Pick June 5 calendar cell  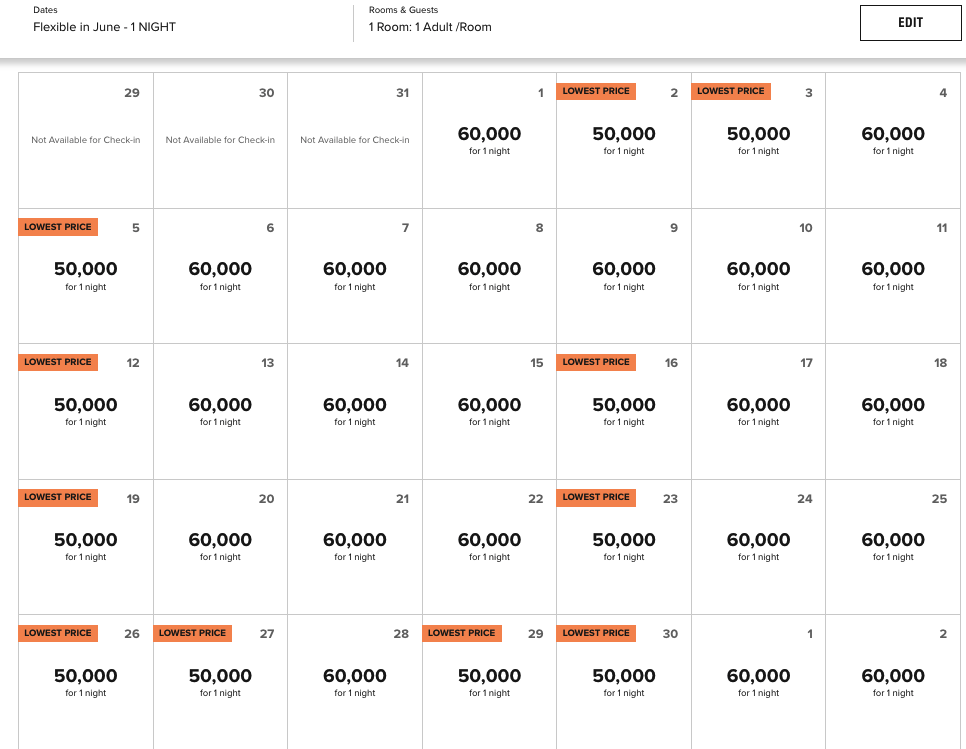[x=86, y=276]
